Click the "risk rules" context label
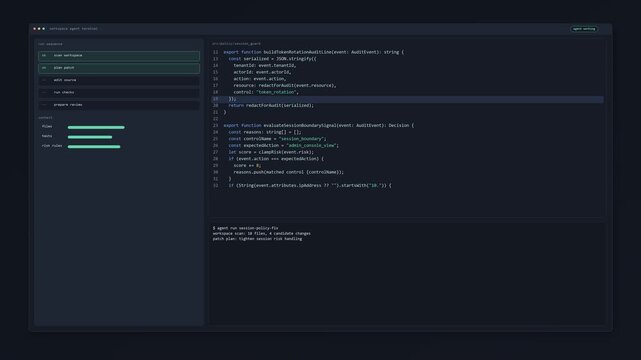 tap(52, 146)
